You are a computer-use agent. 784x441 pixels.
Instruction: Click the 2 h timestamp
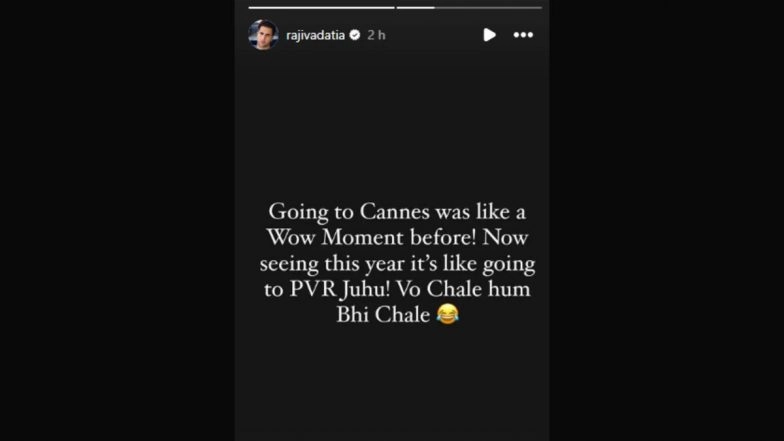point(376,35)
